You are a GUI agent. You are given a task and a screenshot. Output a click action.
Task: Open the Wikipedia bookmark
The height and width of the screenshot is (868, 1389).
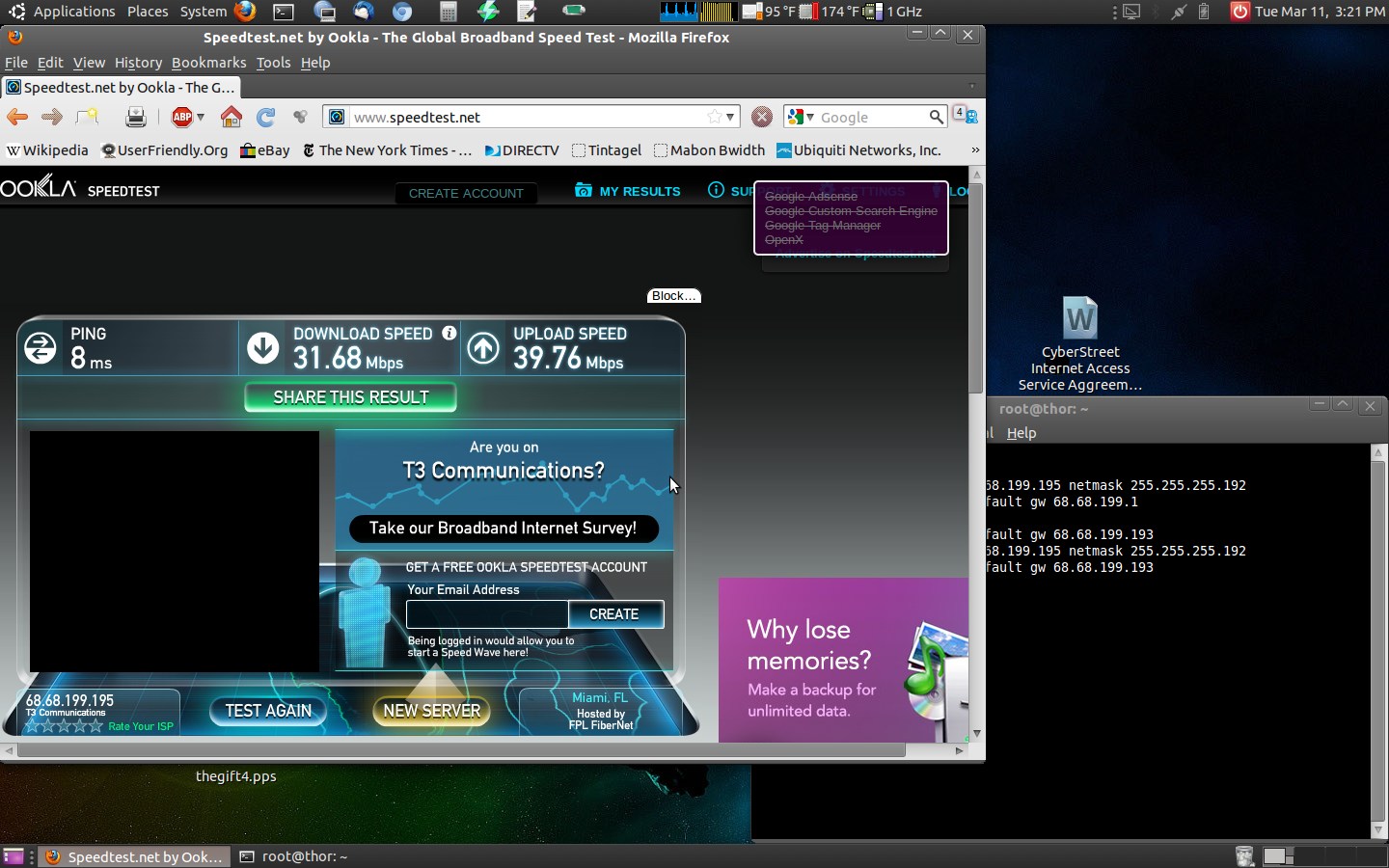[47, 150]
